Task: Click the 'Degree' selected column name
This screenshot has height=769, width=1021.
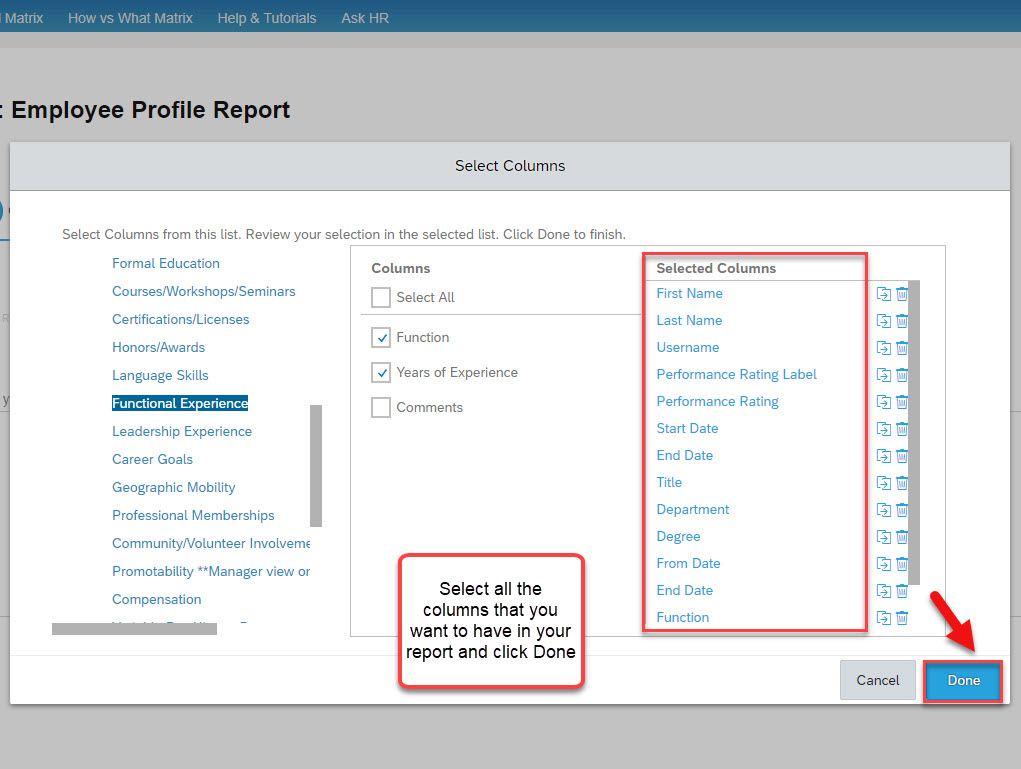Action: pos(678,537)
